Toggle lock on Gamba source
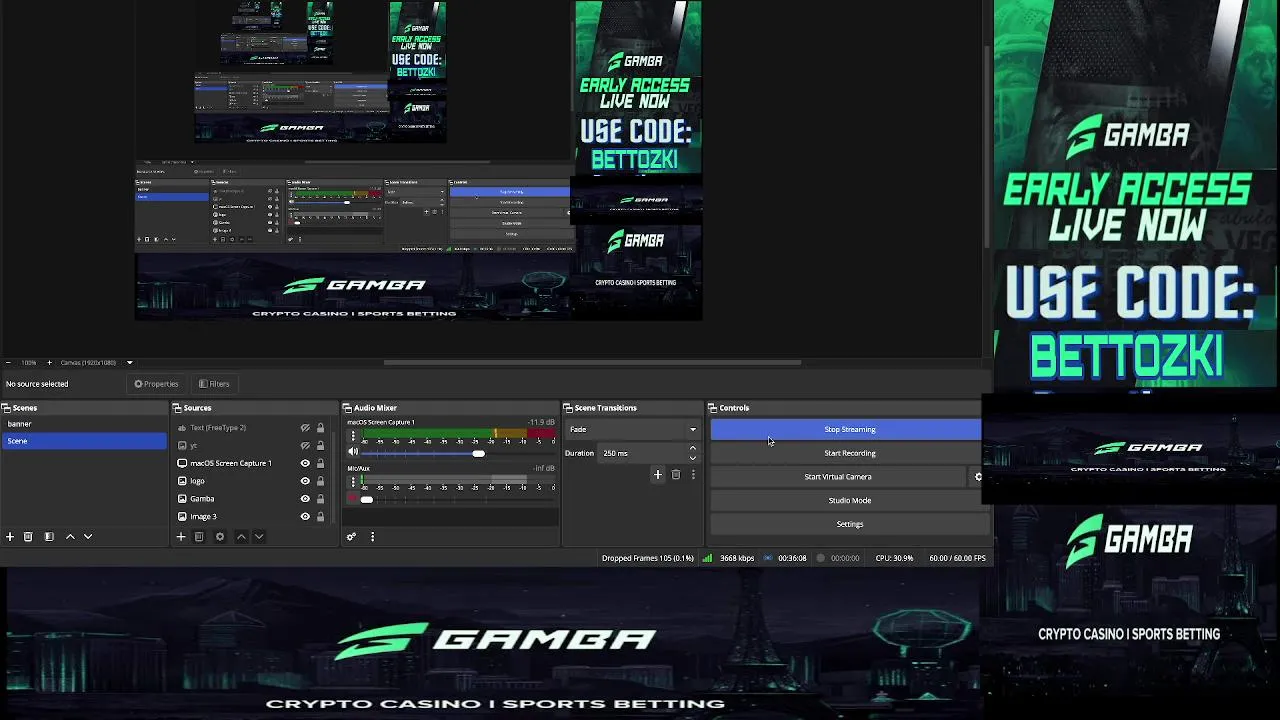Viewport: 1280px width, 720px height. point(320,499)
